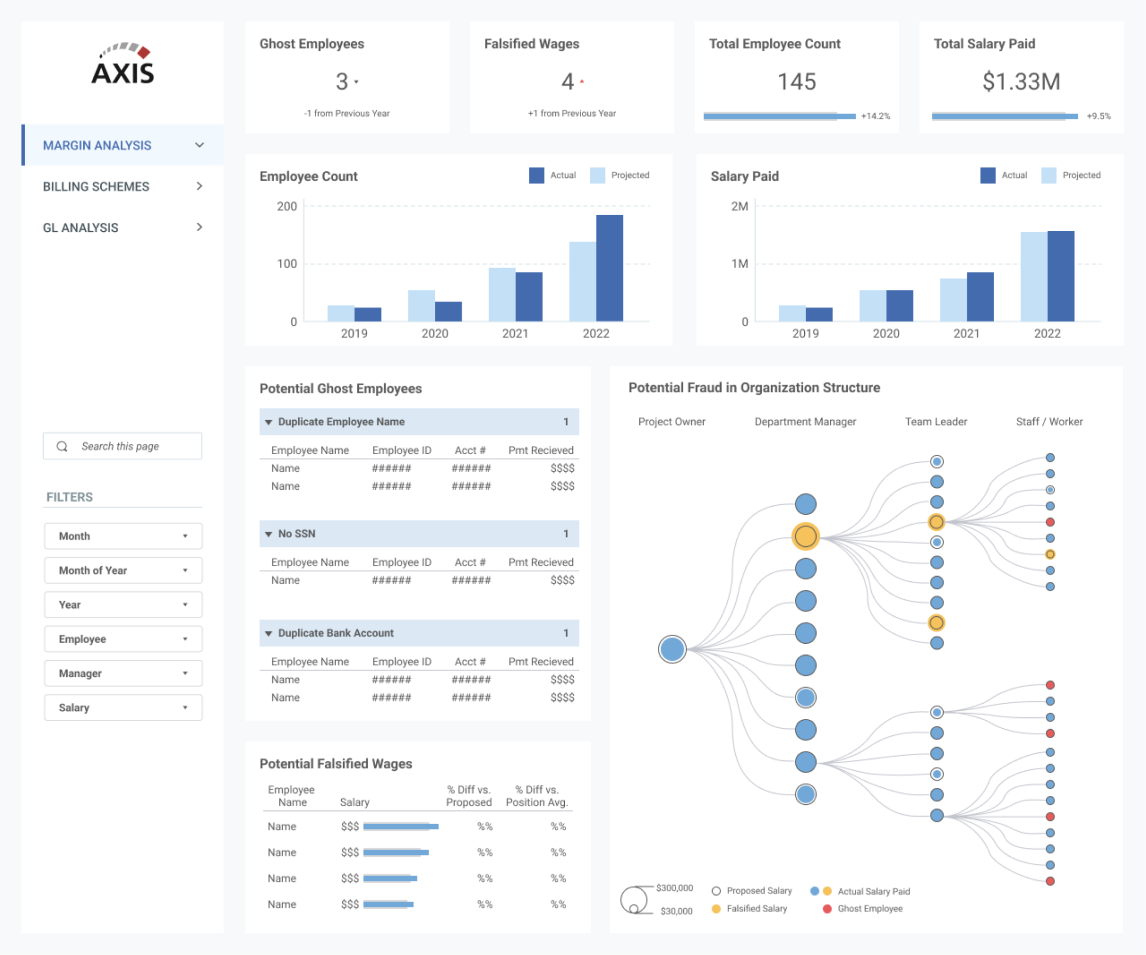Click the AXIS logo
The width and height of the screenshot is (1146, 955).
click(x=123, y=64)
